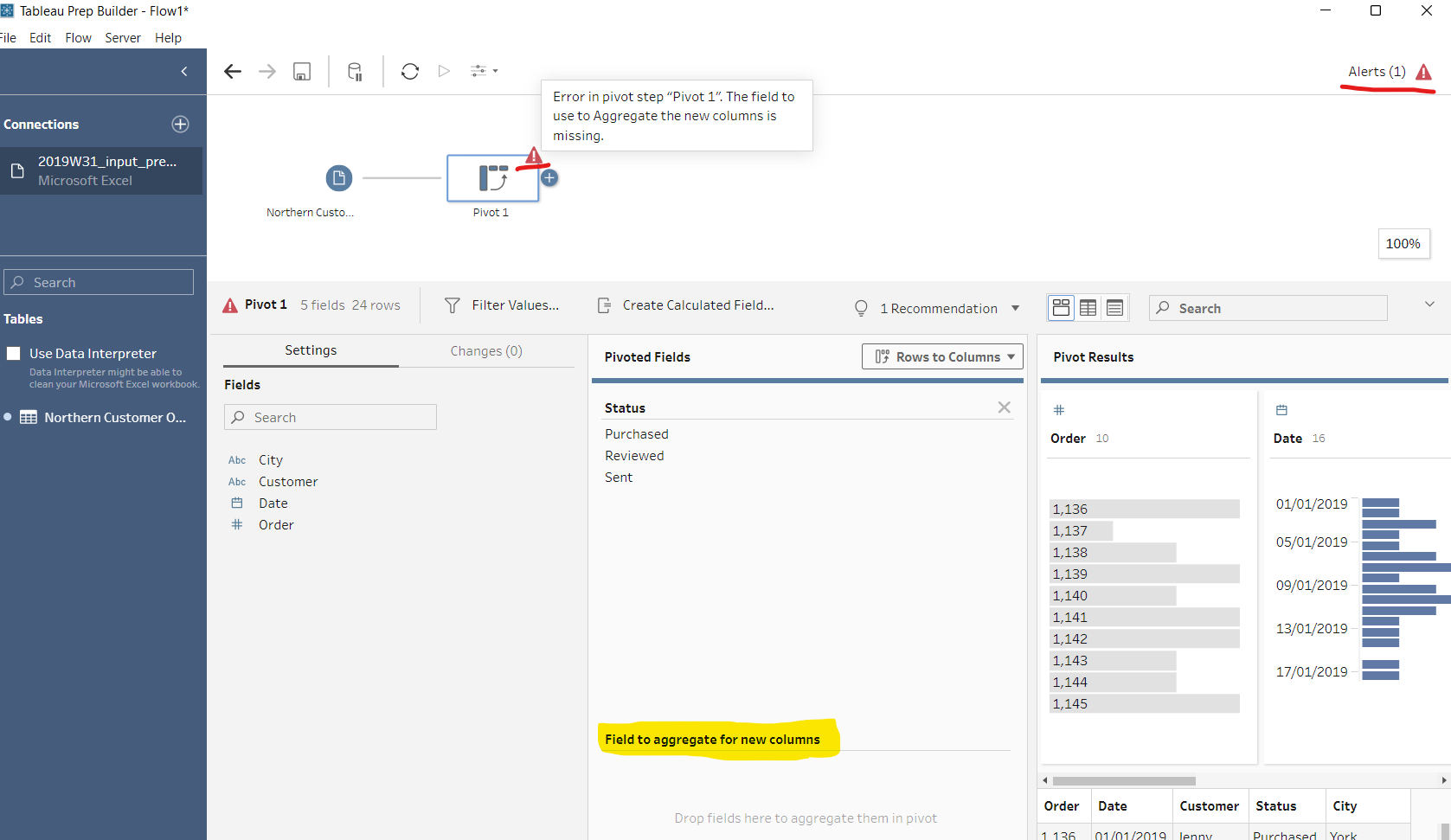Click the undo back arrow in toolbar
Viewport: 1451px width, 840px height.
pyautogui.click(x=232, y=72)
